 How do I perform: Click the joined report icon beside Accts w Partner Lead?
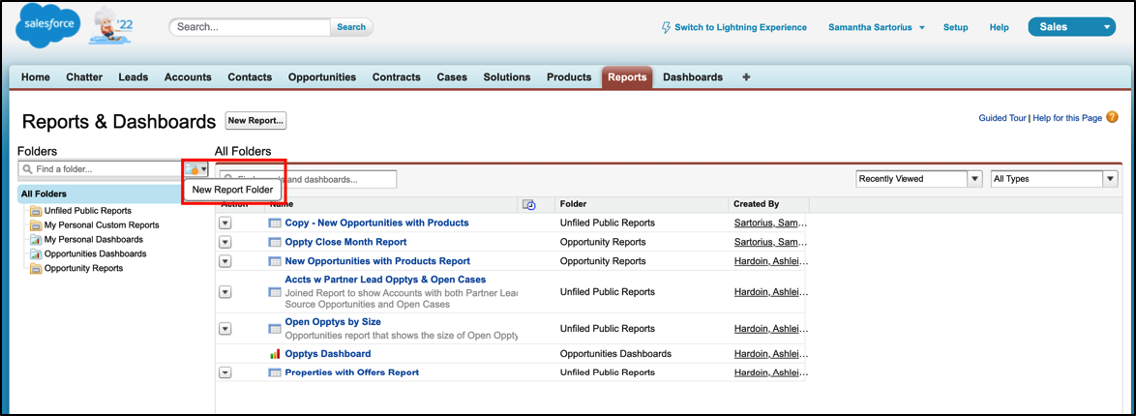coord(275,292)
